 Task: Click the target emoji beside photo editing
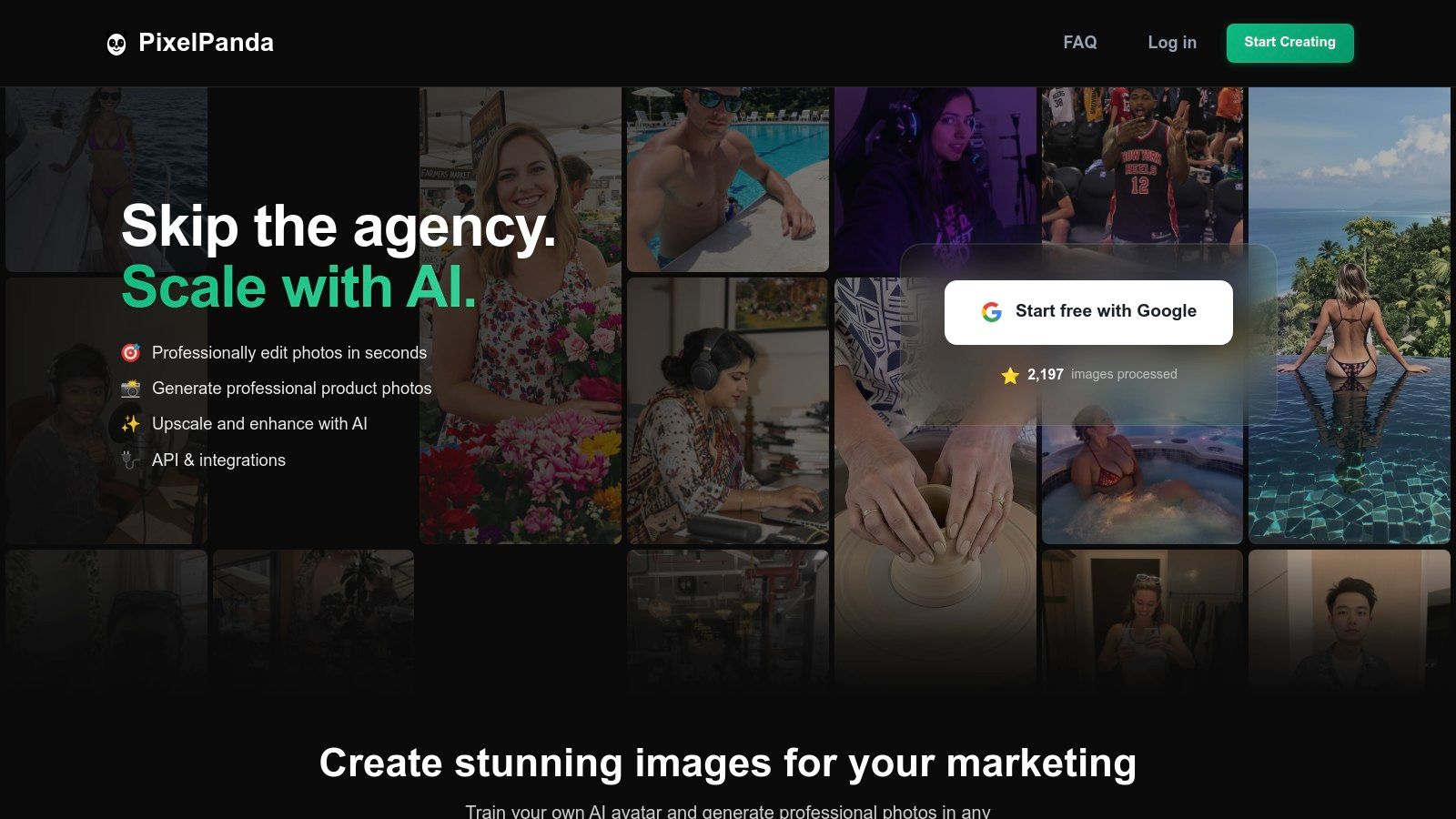point(131,352)
